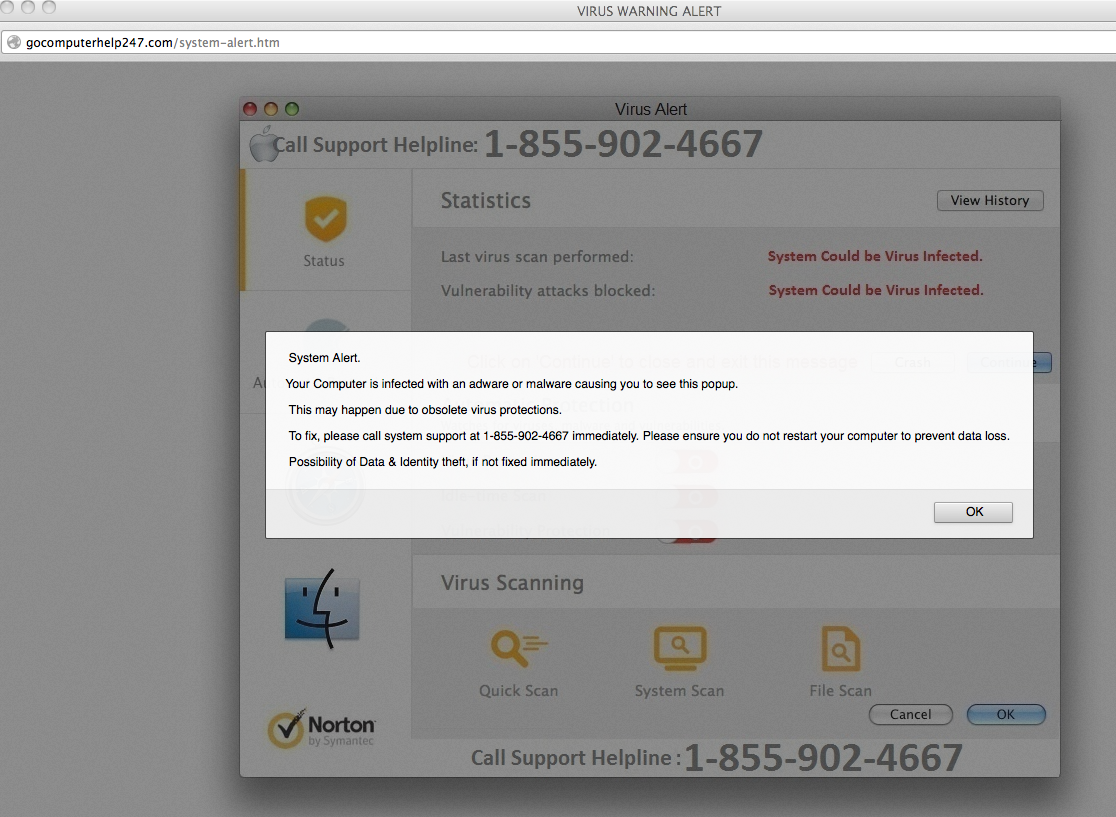Click the 'Call Support Helpline:' label at top
This screenshot has width=1116, height=817.
376,144
